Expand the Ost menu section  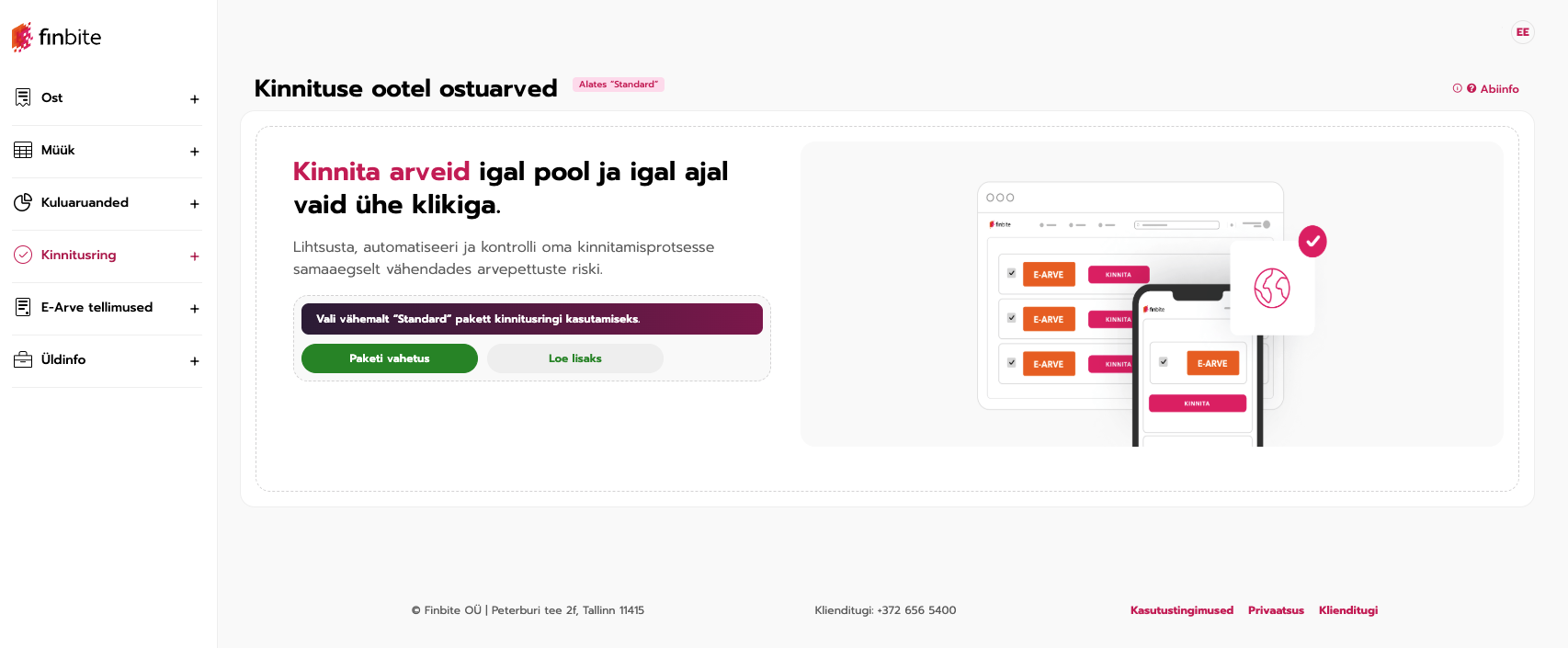pyautogui.click(x=194, y=99)
